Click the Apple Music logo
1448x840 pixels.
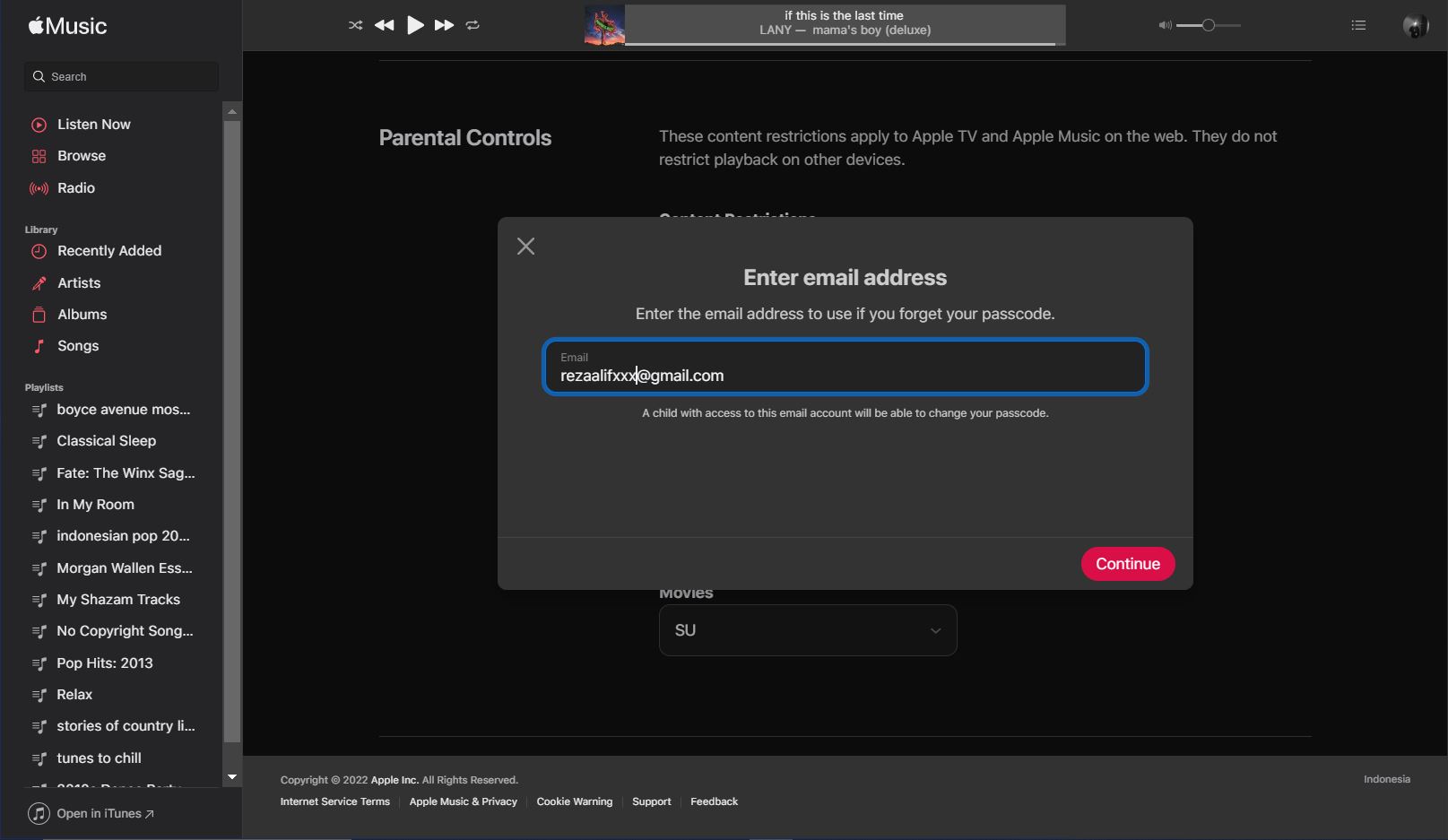(67, 26)
